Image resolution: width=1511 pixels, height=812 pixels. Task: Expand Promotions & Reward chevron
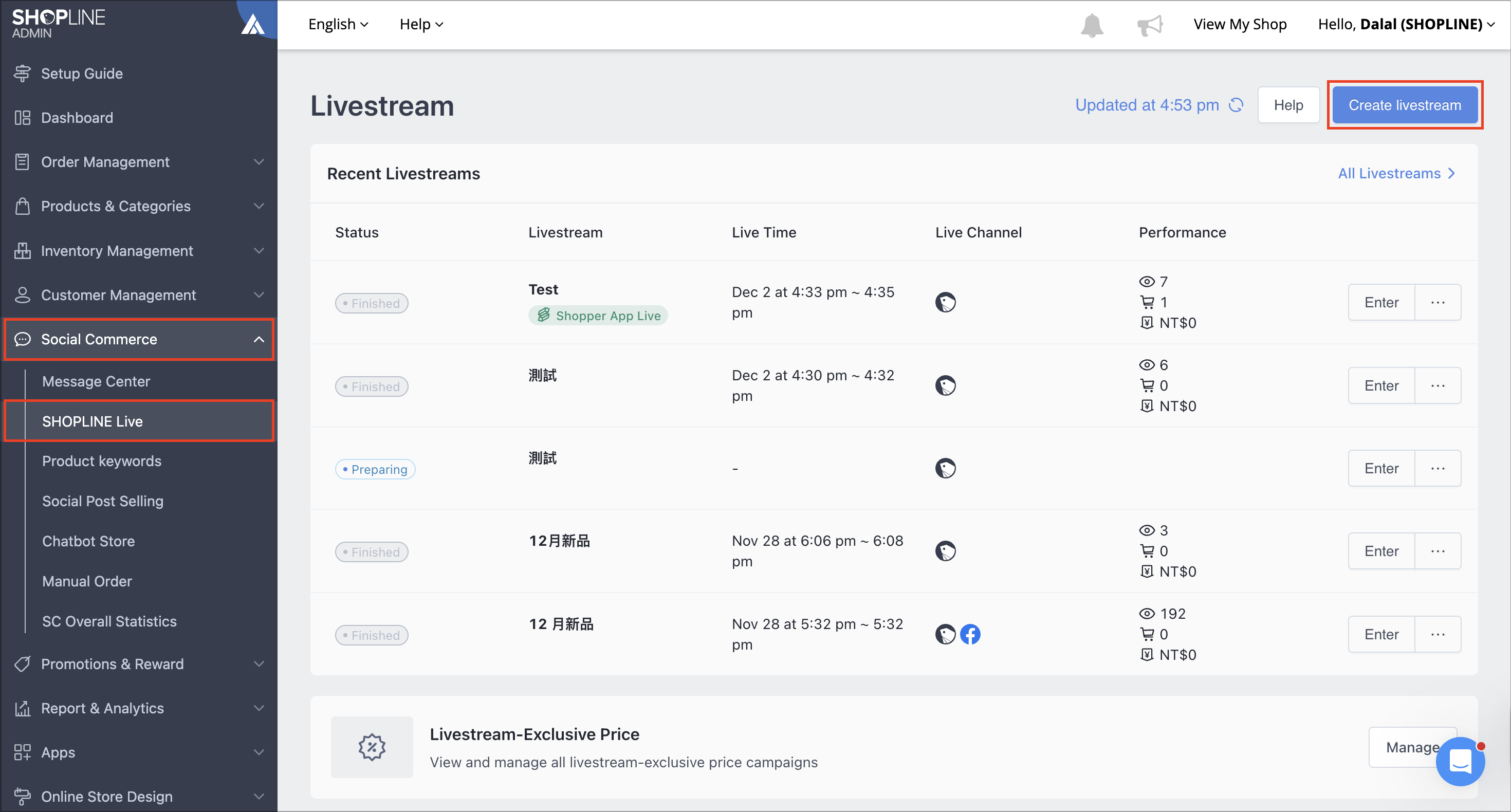[259, 663]
